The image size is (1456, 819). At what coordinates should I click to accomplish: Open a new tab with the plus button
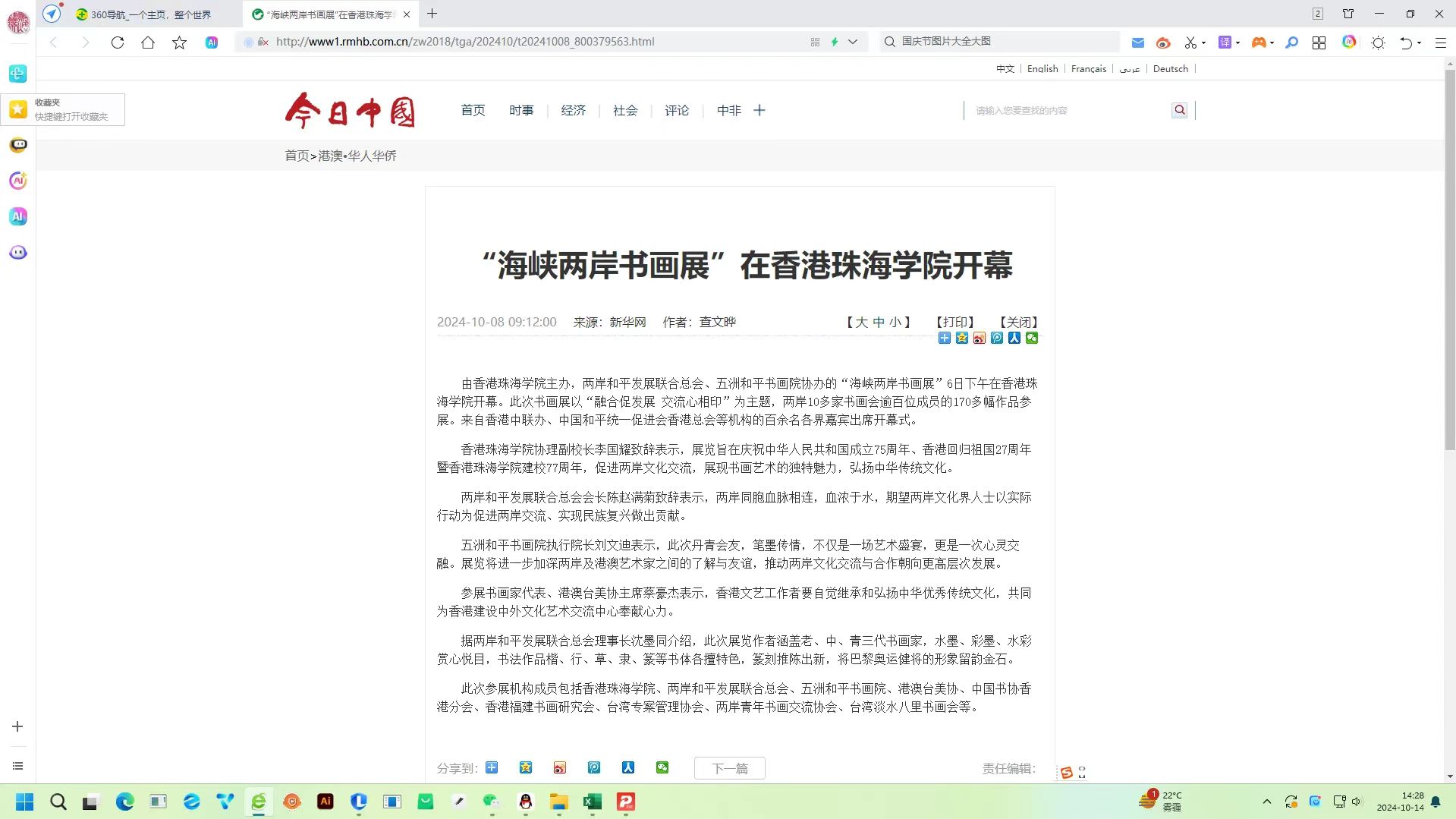(432, 14)
